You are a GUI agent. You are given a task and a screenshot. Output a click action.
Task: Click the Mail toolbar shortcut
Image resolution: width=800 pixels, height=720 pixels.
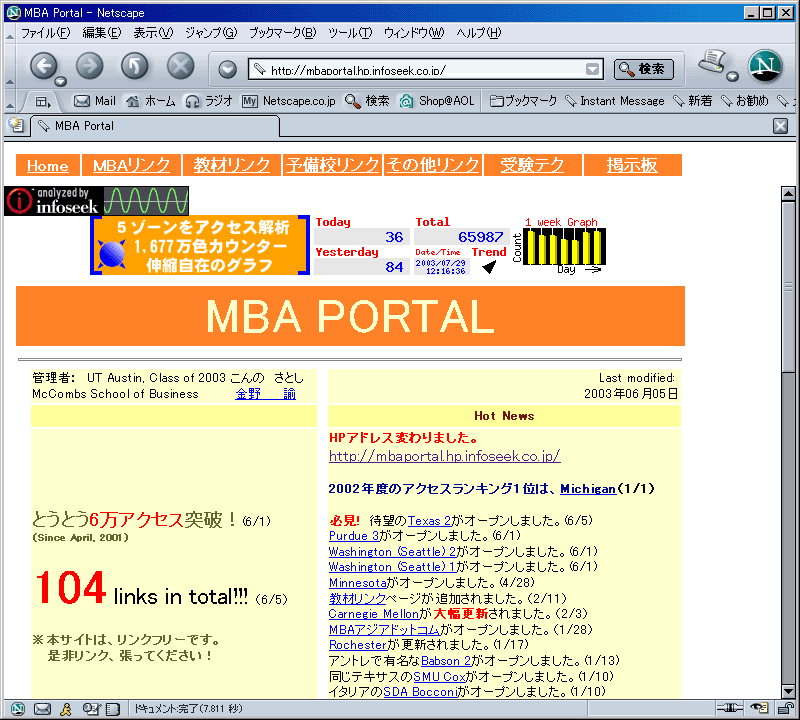(95, 101)
